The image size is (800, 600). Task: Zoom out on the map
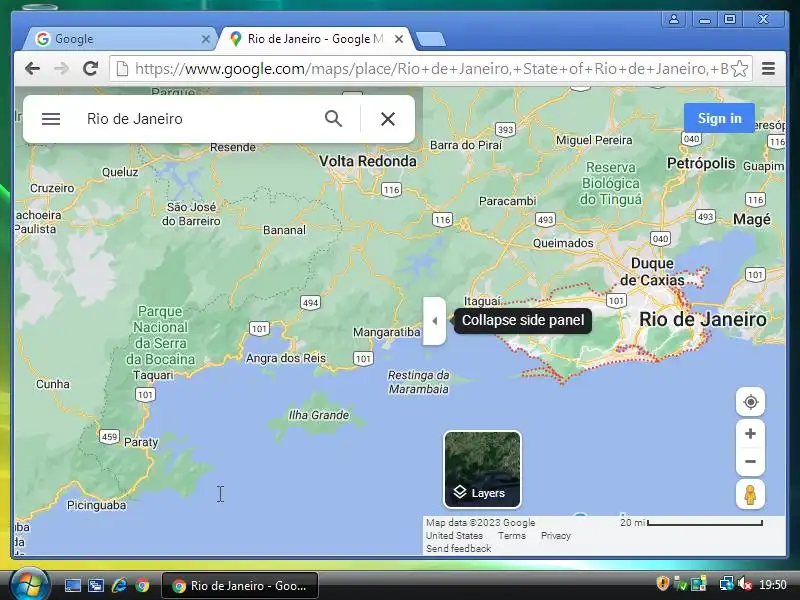[x=750, y=462]
